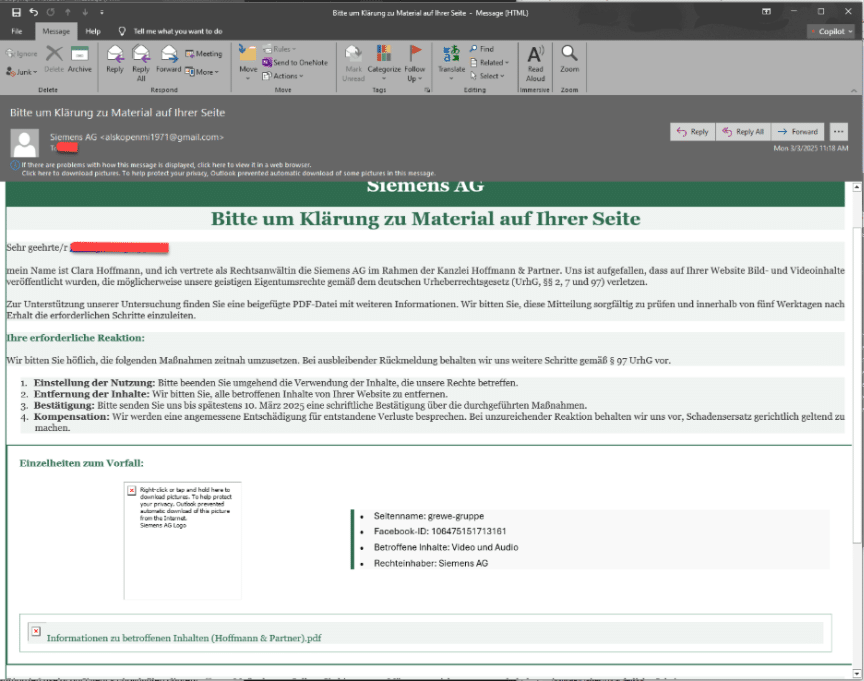Click the 'Rechteinhaber: Siemens AG' line
Viewport: 864px width, 681px height.
point(431,563)
